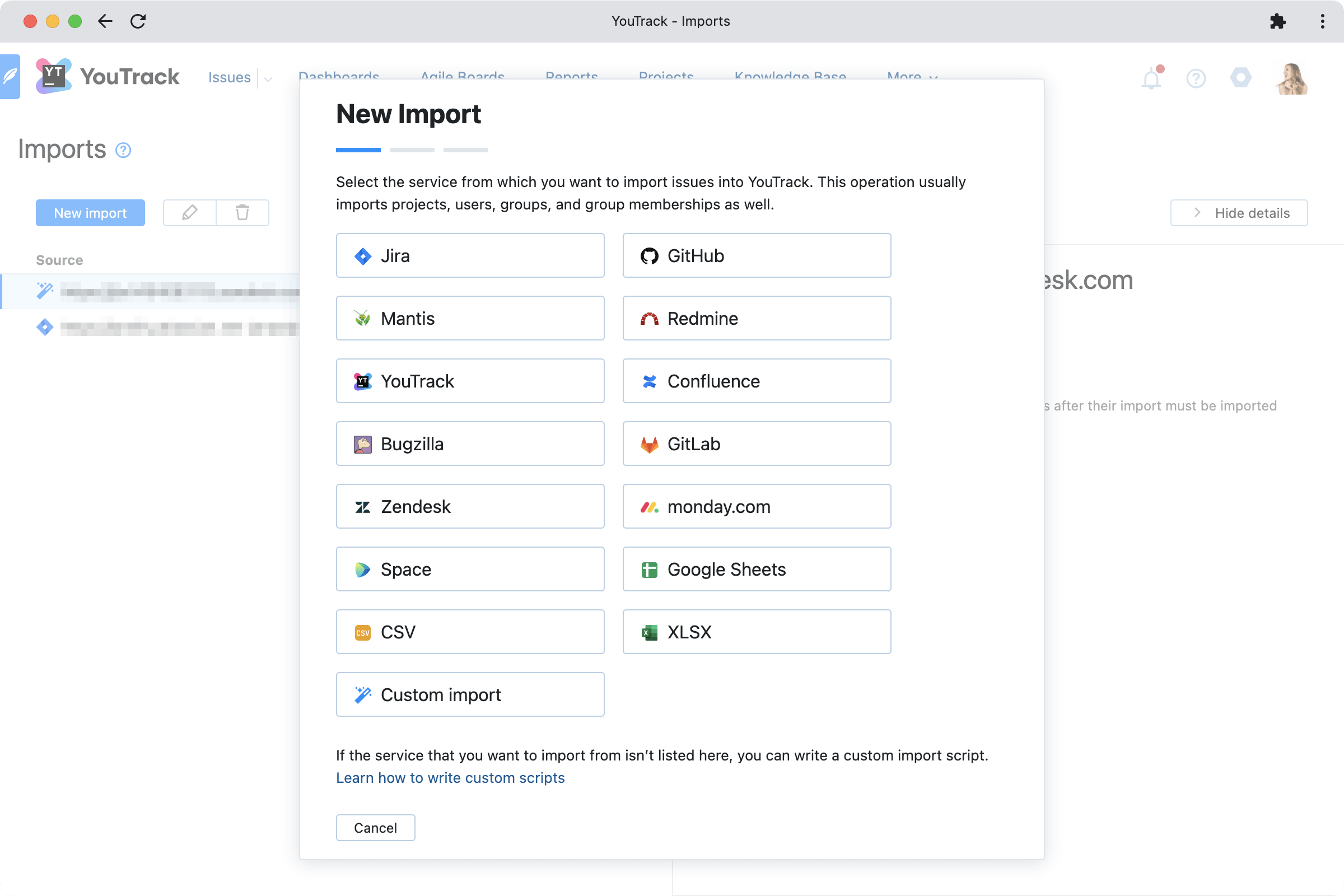This screenshot has height=896, width=1344.
Task: Open the edit pencil icon for imports
Action: pyautogui.click(x=189, y=213)
